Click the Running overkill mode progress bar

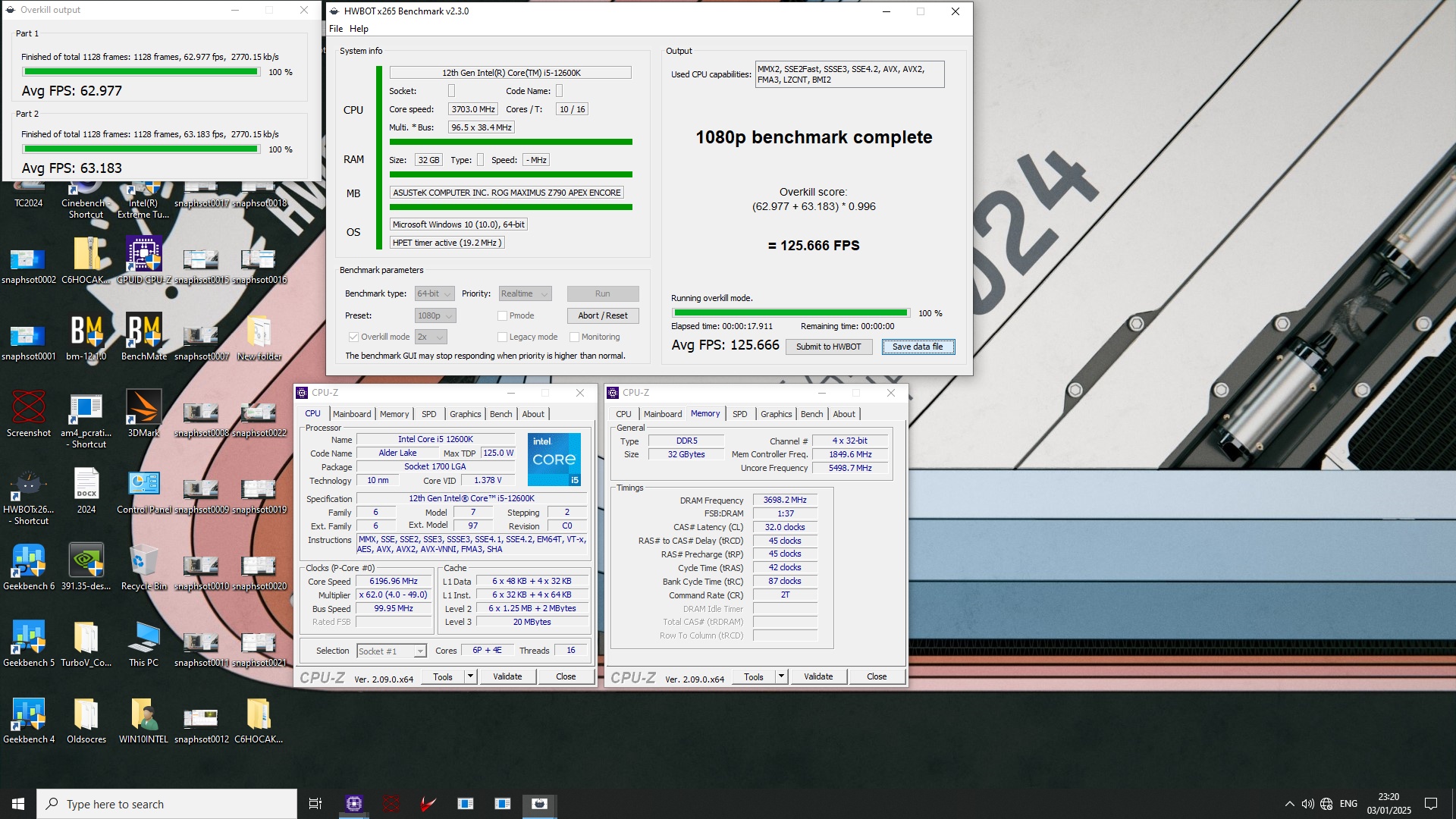791,312
